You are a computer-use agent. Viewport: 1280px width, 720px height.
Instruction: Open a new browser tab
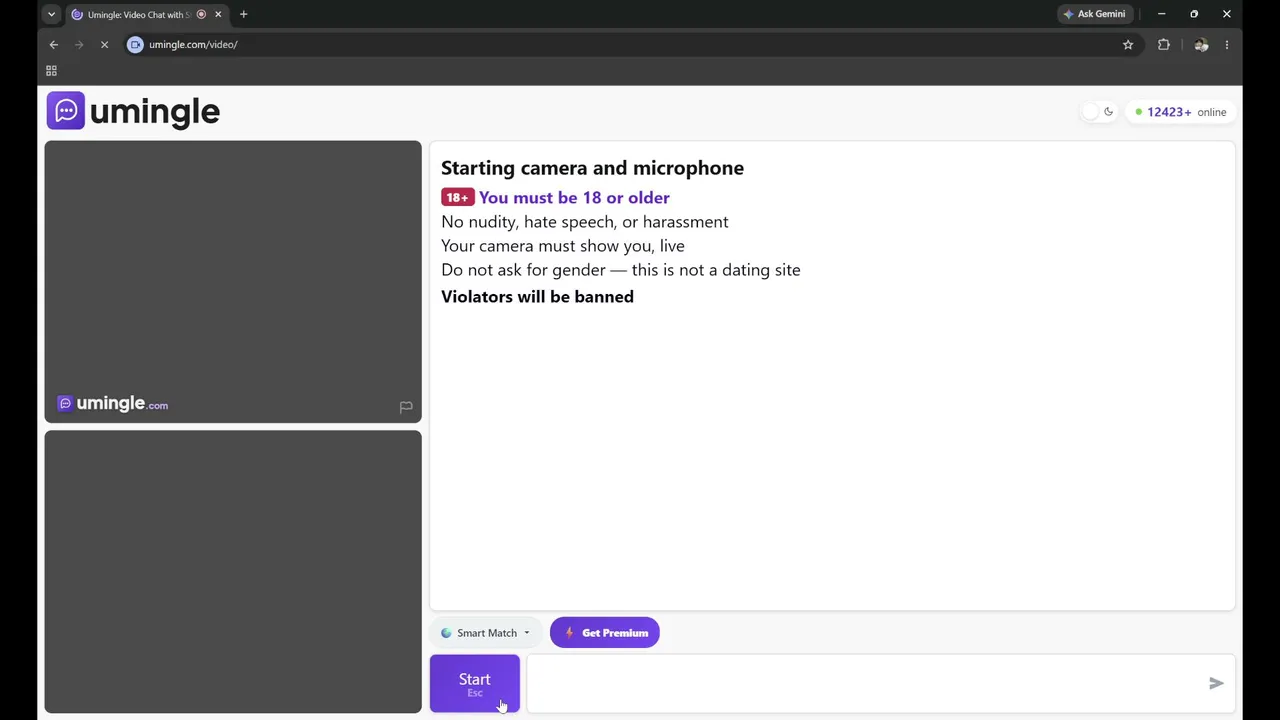(x=243, y=14)
